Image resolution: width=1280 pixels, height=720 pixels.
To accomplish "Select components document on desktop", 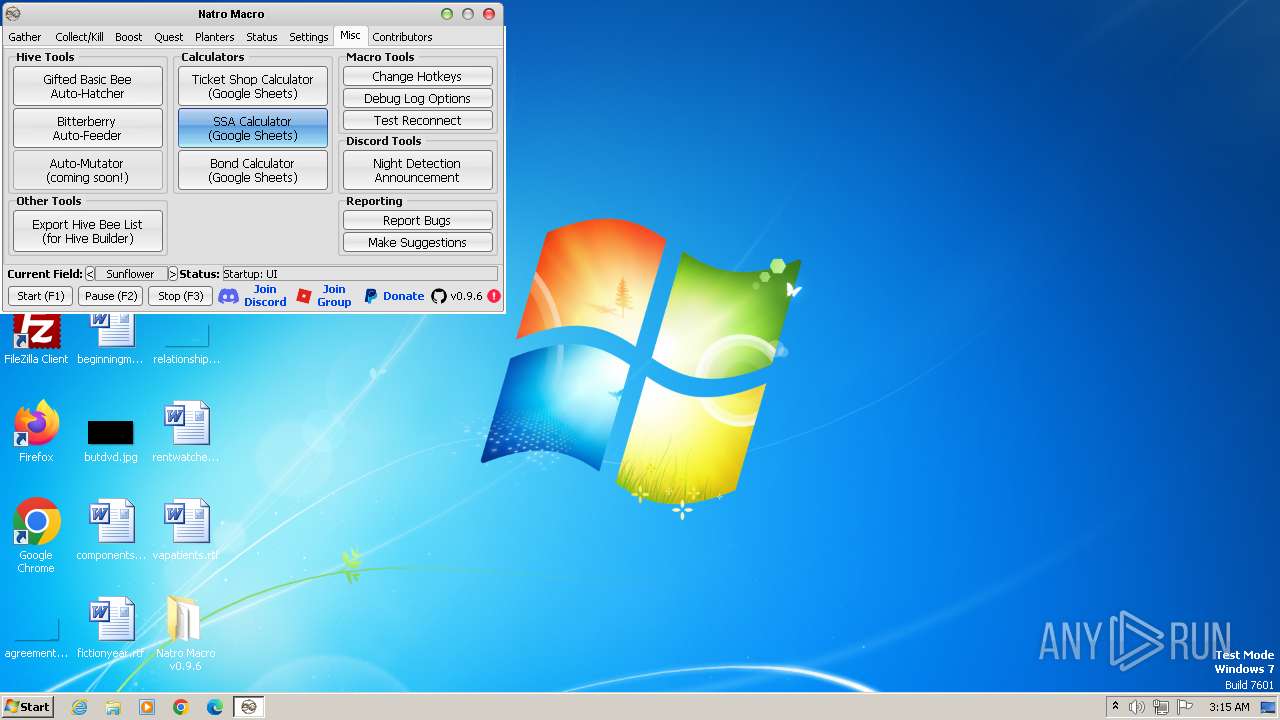I will coord(111,530).
